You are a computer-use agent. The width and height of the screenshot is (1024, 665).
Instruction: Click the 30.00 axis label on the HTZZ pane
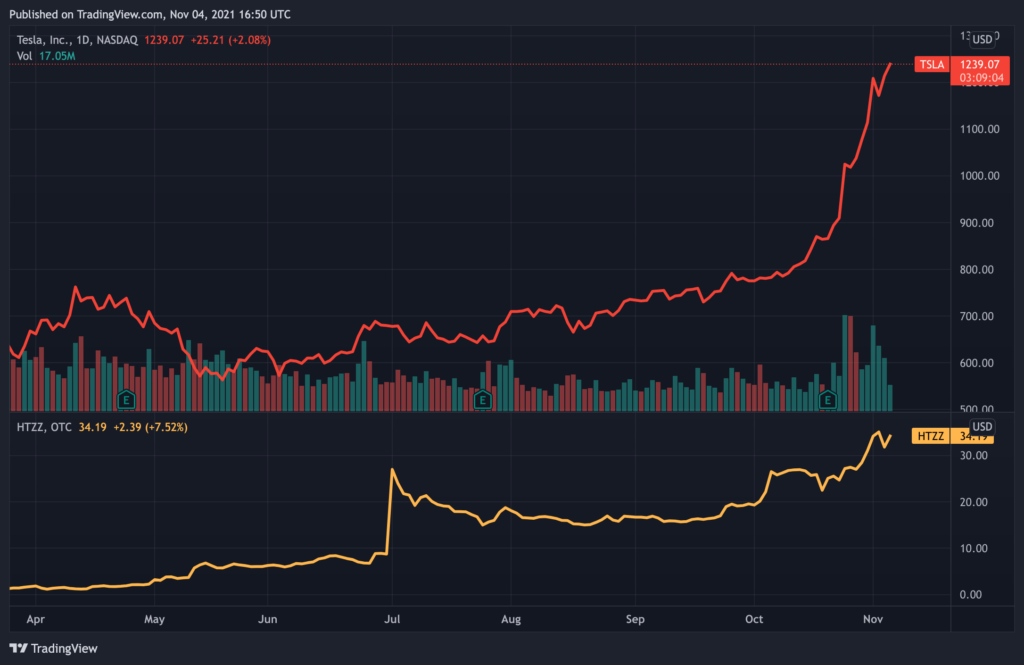(x=973, y=455)
